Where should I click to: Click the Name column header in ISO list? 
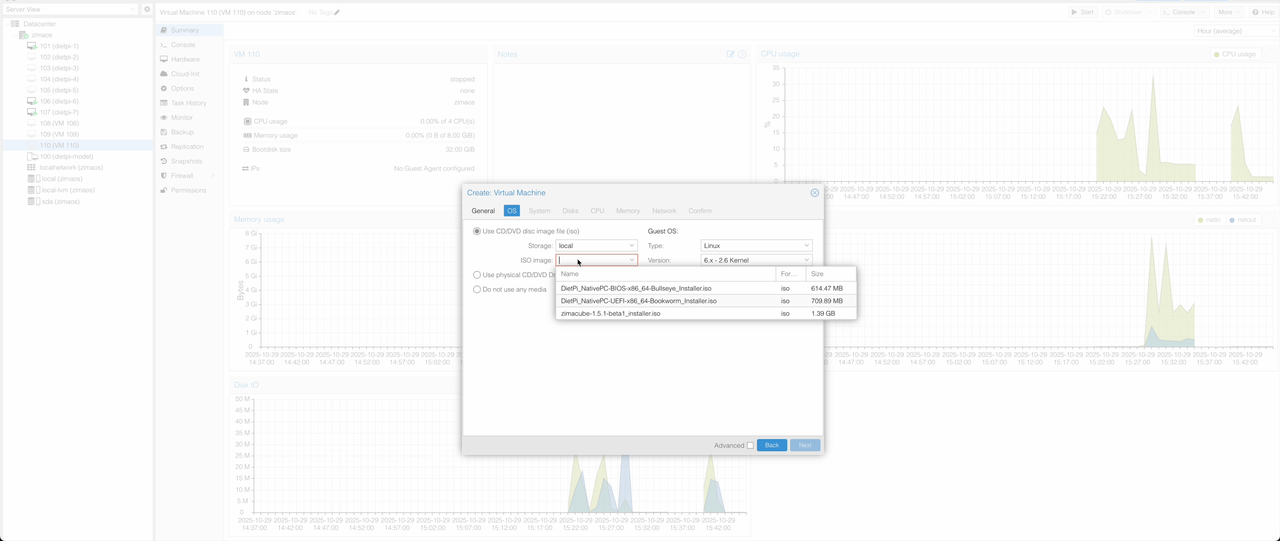pyautogui.click(x=569, y=274)
